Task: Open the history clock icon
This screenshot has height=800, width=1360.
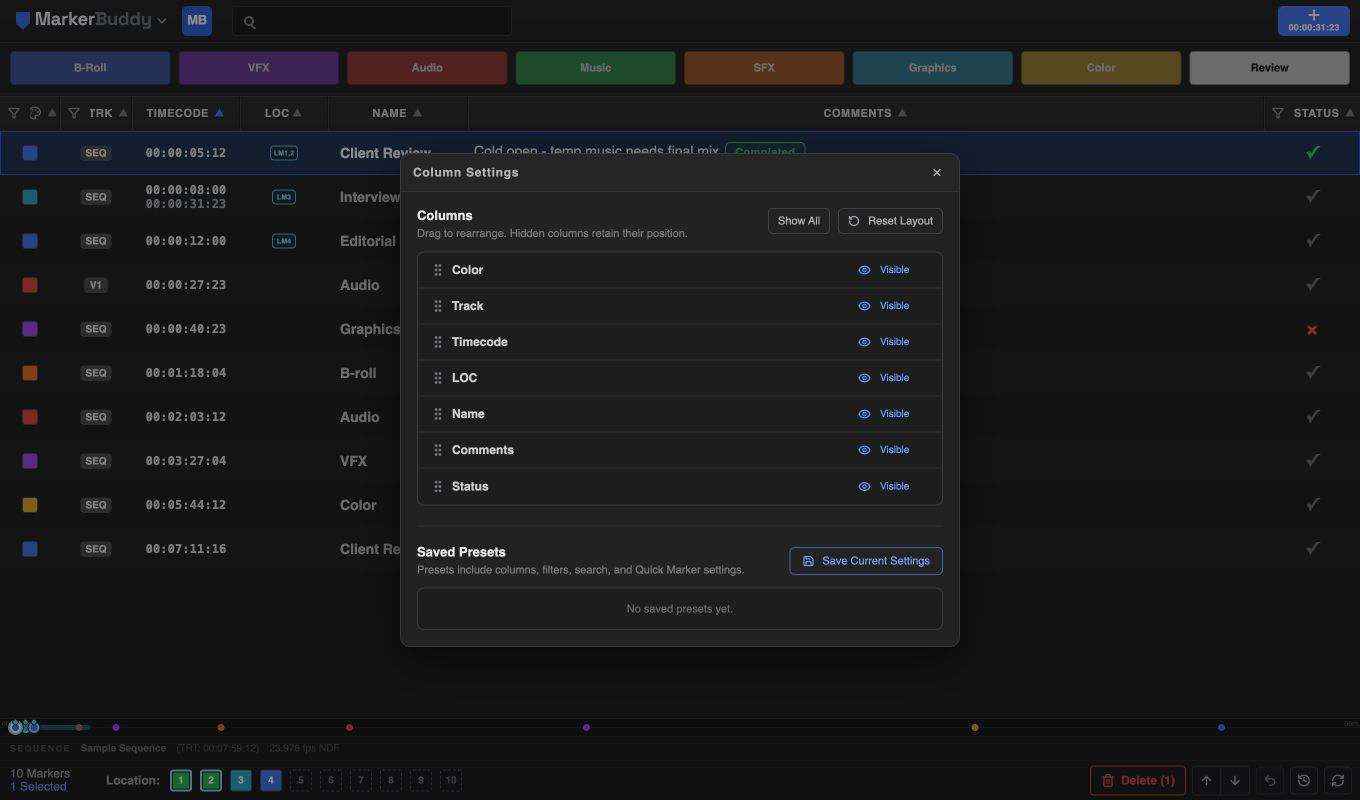Action: pos(1304,781)
